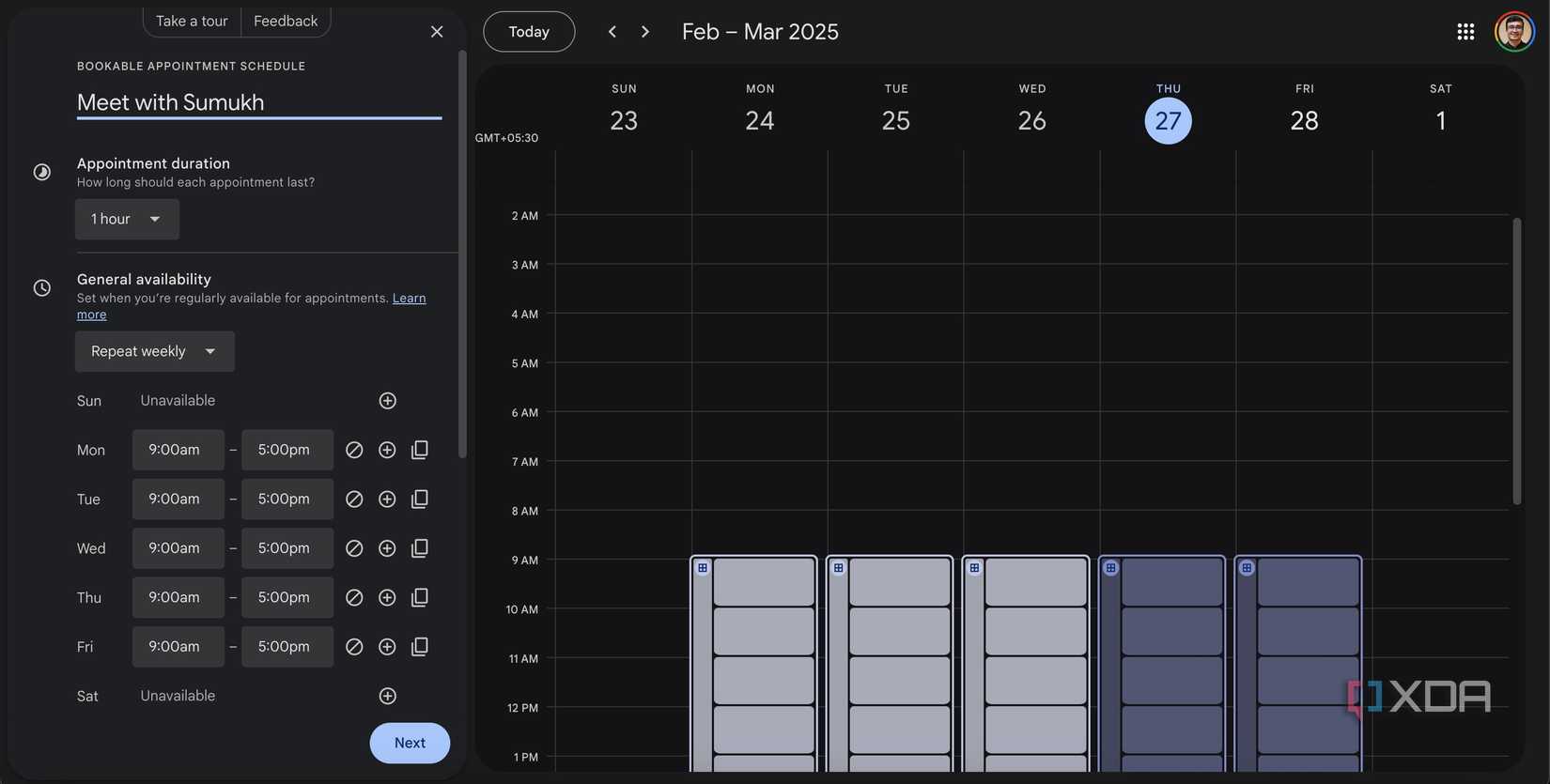Change Friday end time 5:00pm
This screenshot has width=1550, height=784.
287,647
